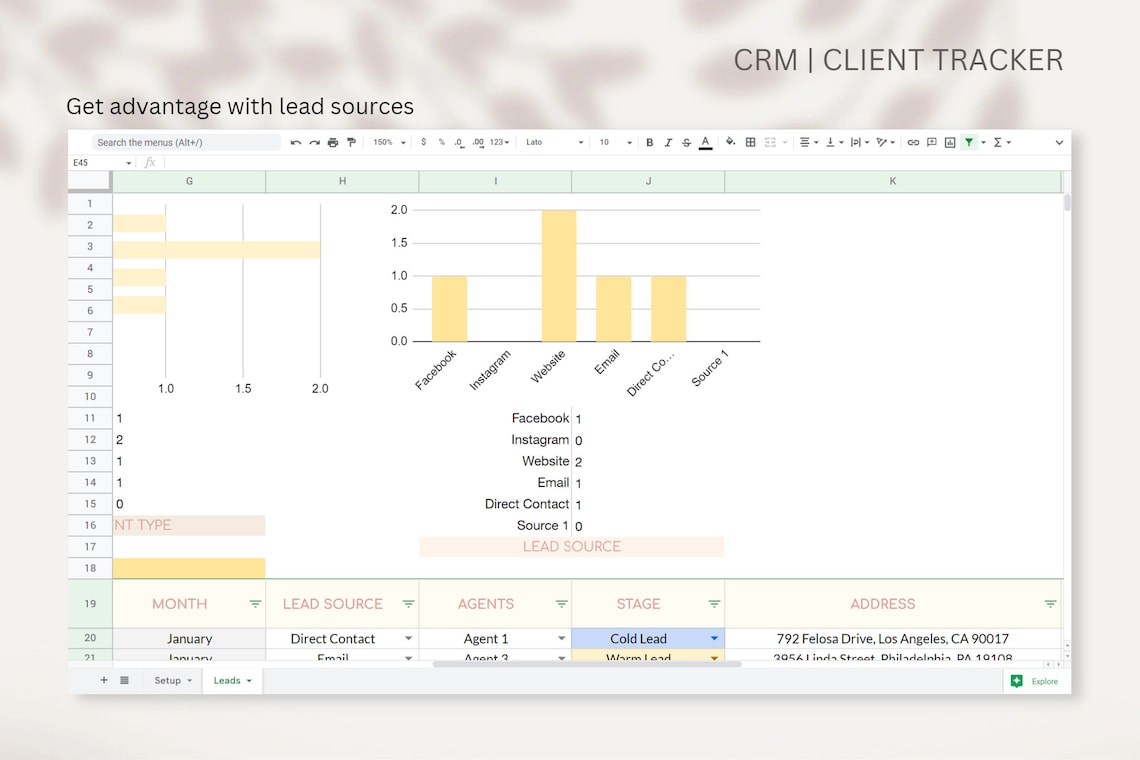
Task: Open the Cold Lead stage dropdown
Action: 714,638
